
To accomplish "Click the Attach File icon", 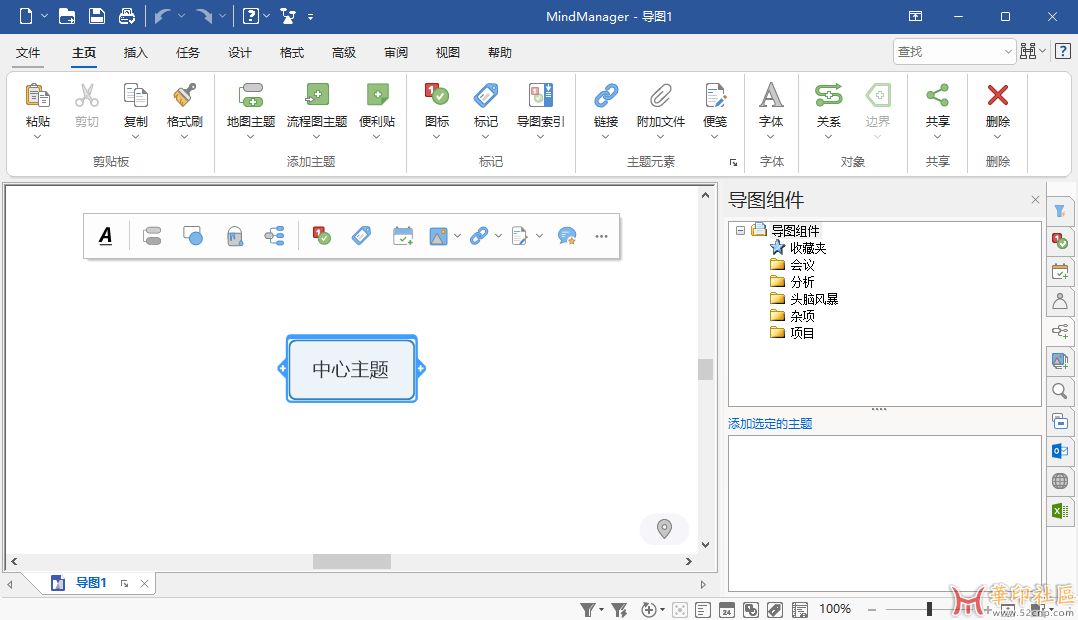I will point(660,107).
